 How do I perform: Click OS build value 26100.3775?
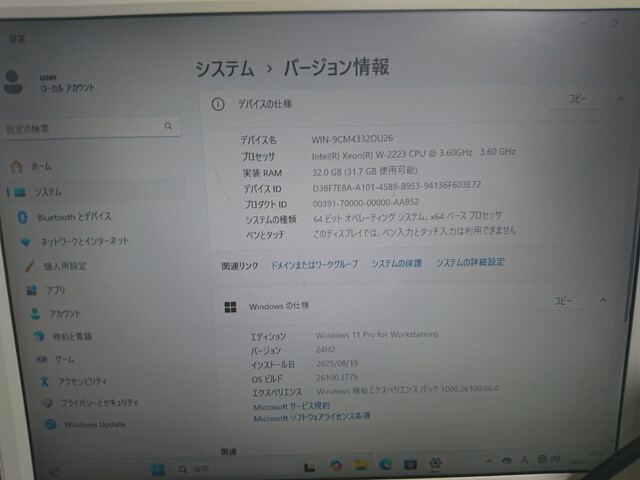[337, 377]
